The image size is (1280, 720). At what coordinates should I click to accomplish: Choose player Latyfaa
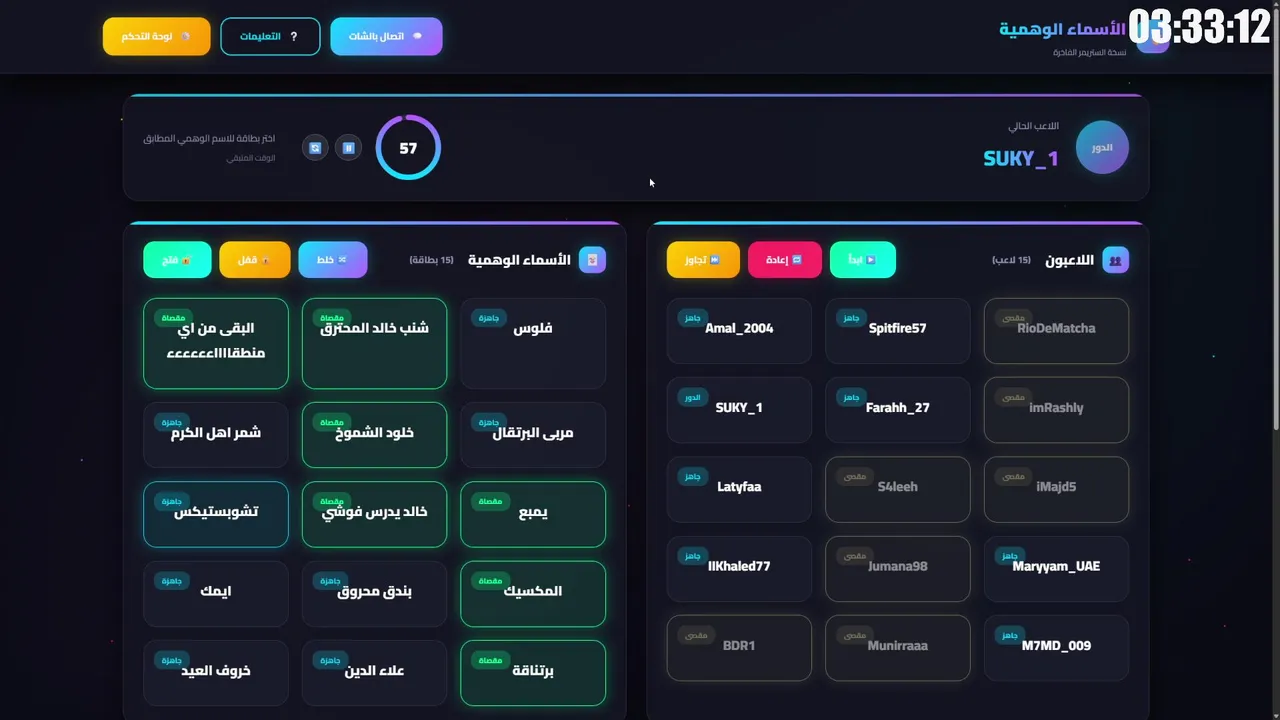(x=739, y=489)
